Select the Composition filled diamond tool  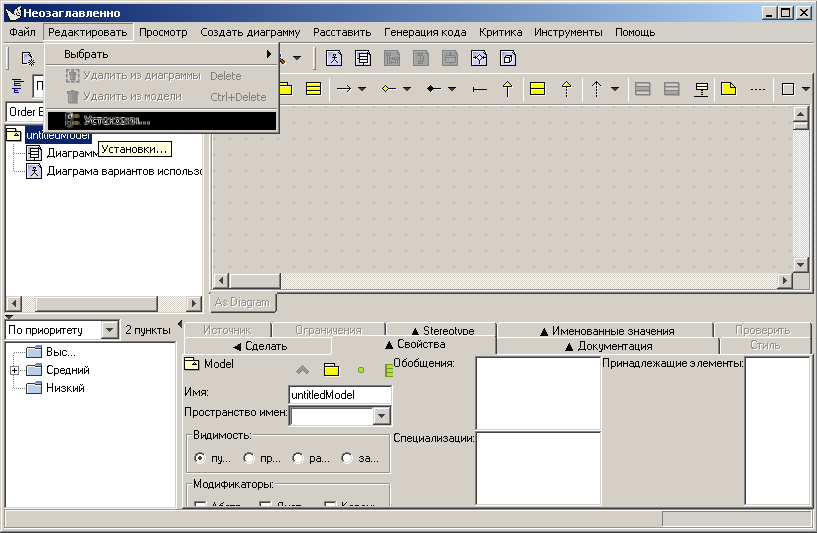(x=434, y=89)
